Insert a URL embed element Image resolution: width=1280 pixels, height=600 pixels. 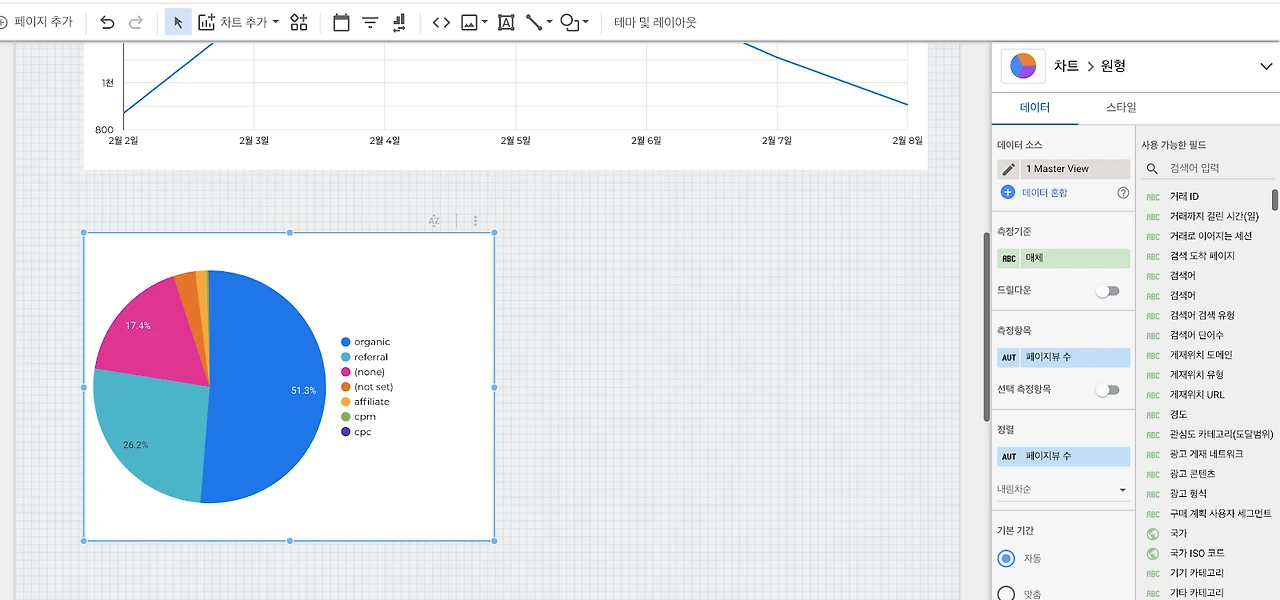[x=441, y=22]
